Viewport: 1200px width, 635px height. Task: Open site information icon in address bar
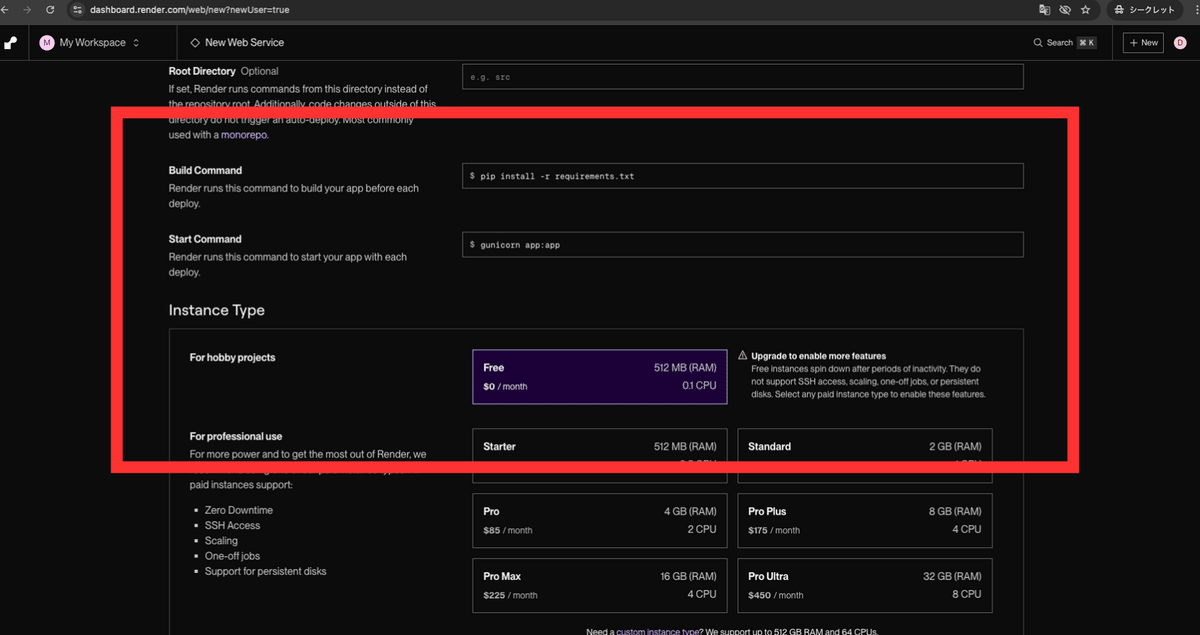77,9
